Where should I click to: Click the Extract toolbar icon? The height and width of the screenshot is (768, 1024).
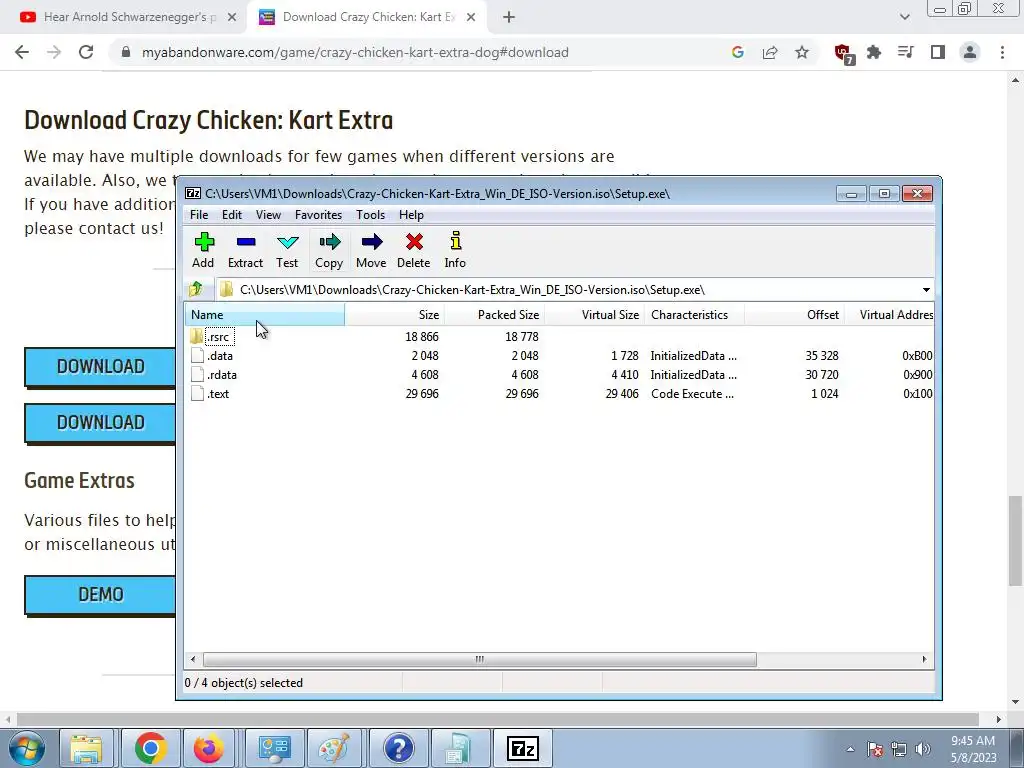pyautogui.click(x=246, y=250)
